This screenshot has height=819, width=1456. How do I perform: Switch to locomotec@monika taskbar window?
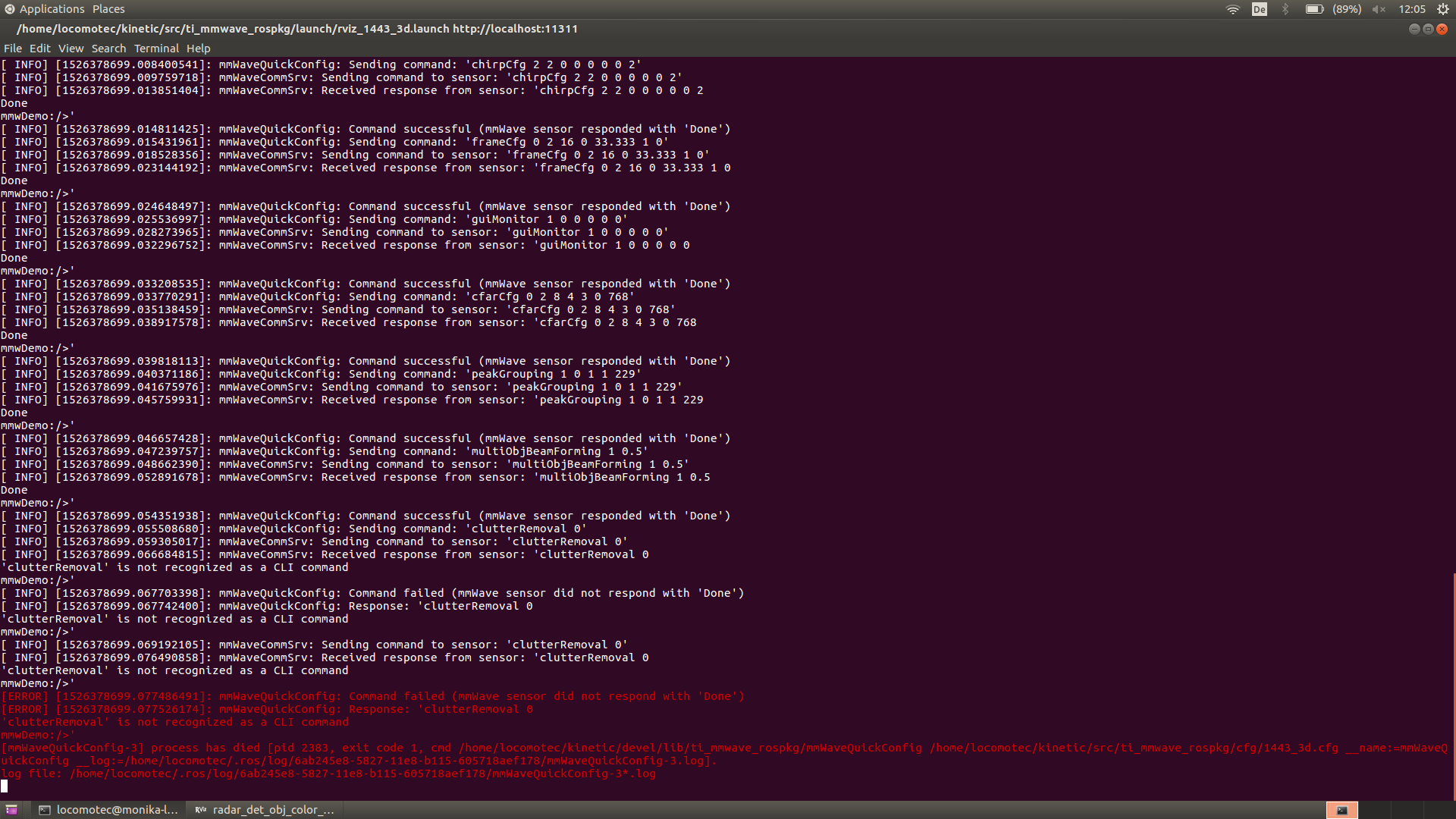point(108,810)
